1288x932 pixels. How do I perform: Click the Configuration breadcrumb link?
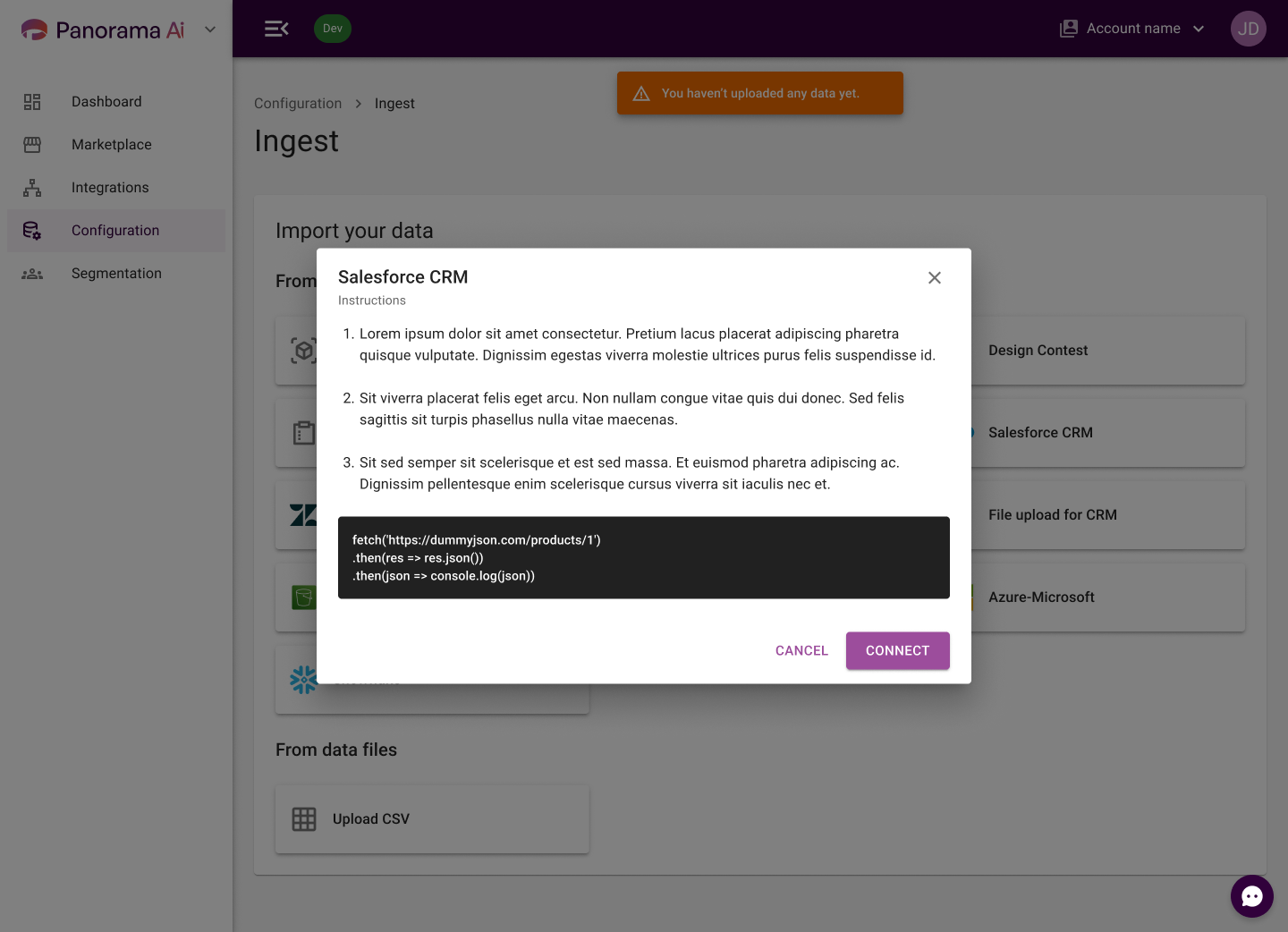click(298, 104)
